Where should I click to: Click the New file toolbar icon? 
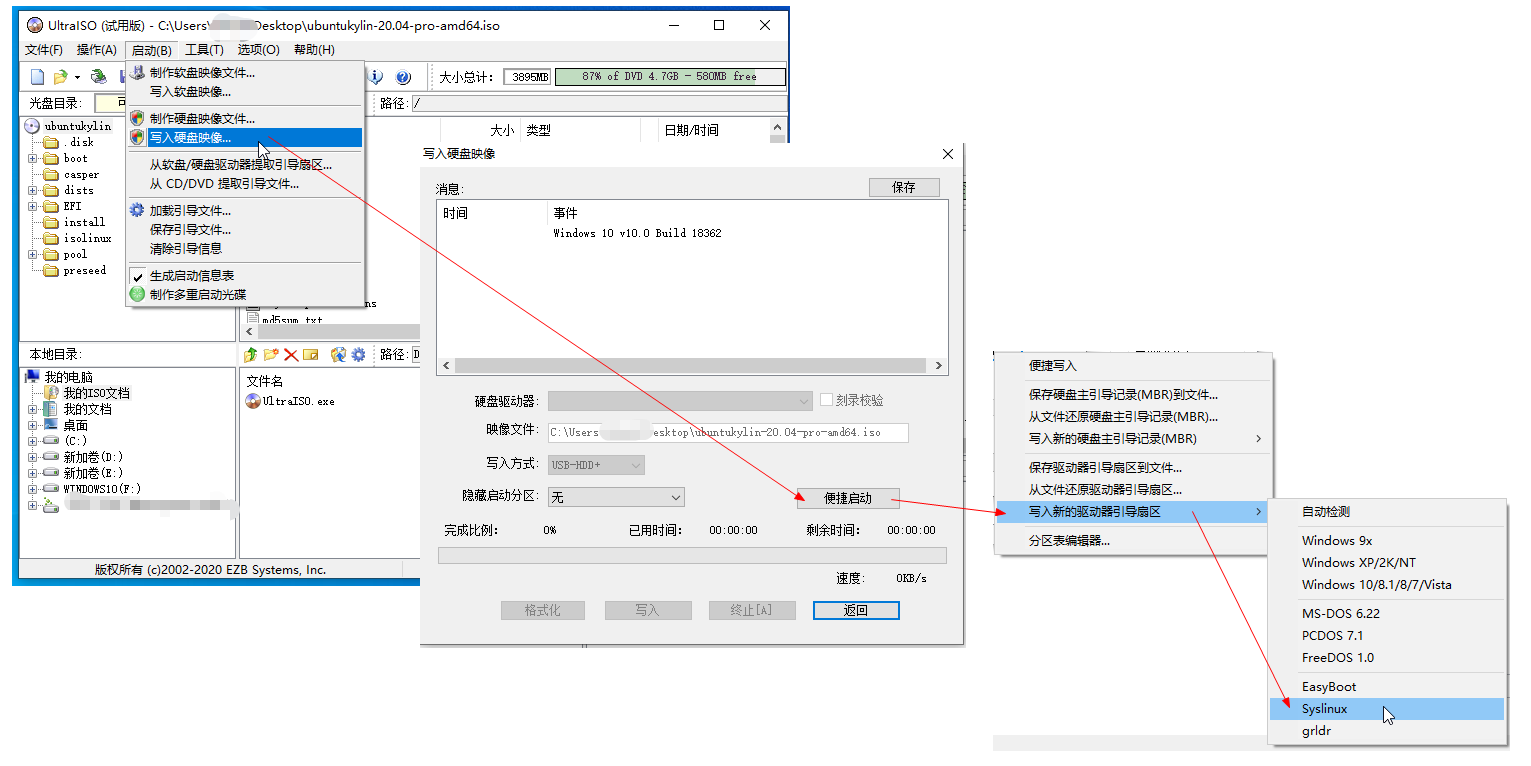[37, 77]
